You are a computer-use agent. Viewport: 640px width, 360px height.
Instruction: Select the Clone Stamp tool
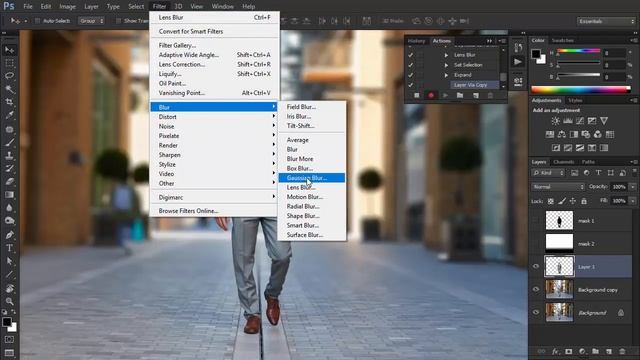point(9,156)
